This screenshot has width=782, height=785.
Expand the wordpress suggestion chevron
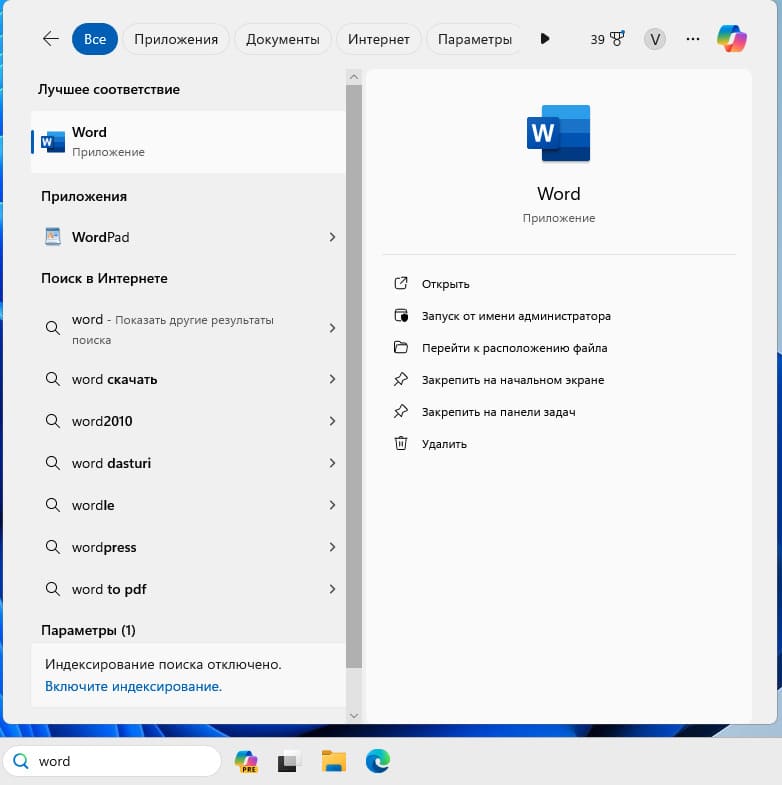tap(332, 547)
